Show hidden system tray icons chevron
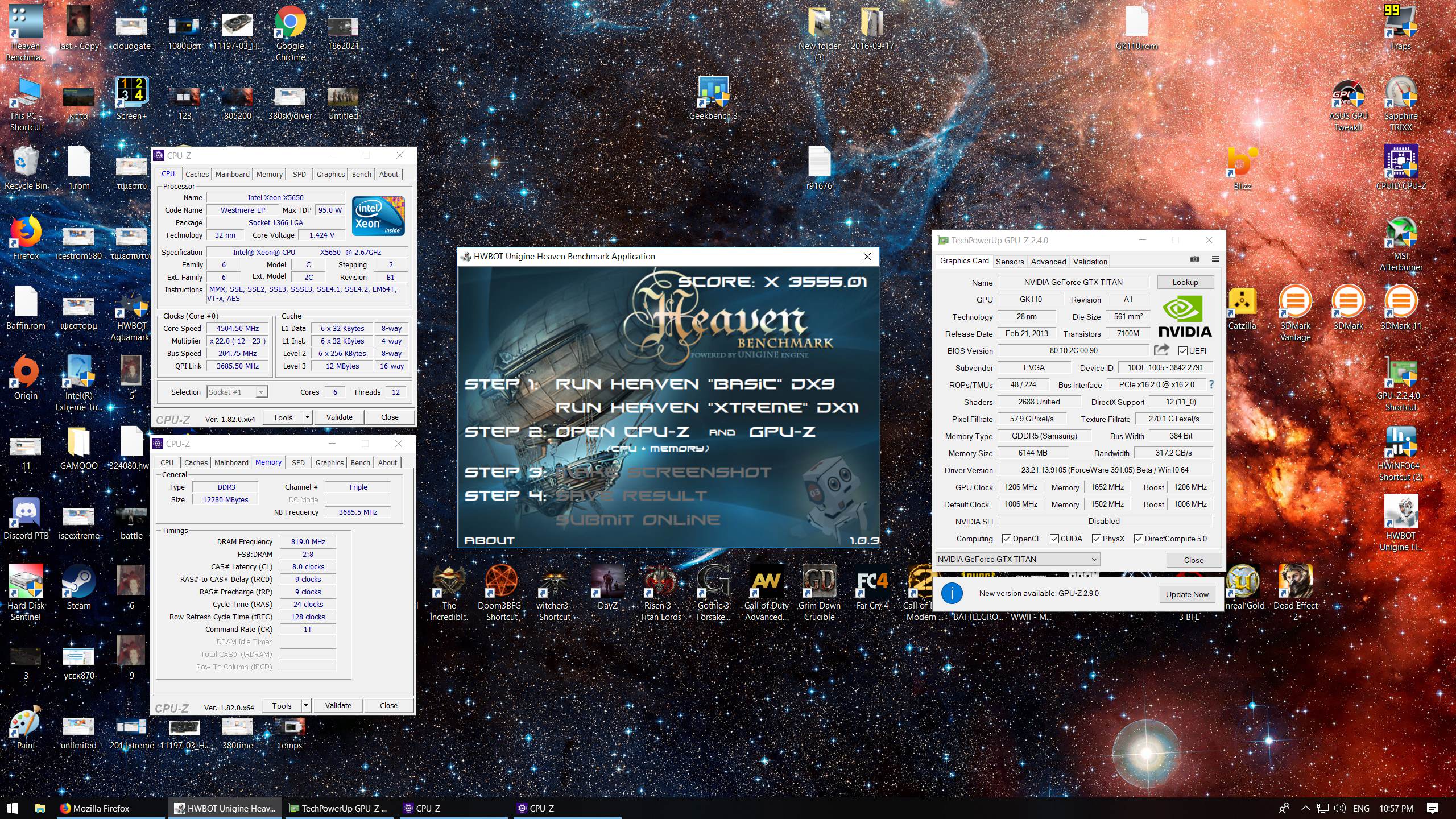Image resolution: width=1456 pixels, height=819 pixels. 1305,808
